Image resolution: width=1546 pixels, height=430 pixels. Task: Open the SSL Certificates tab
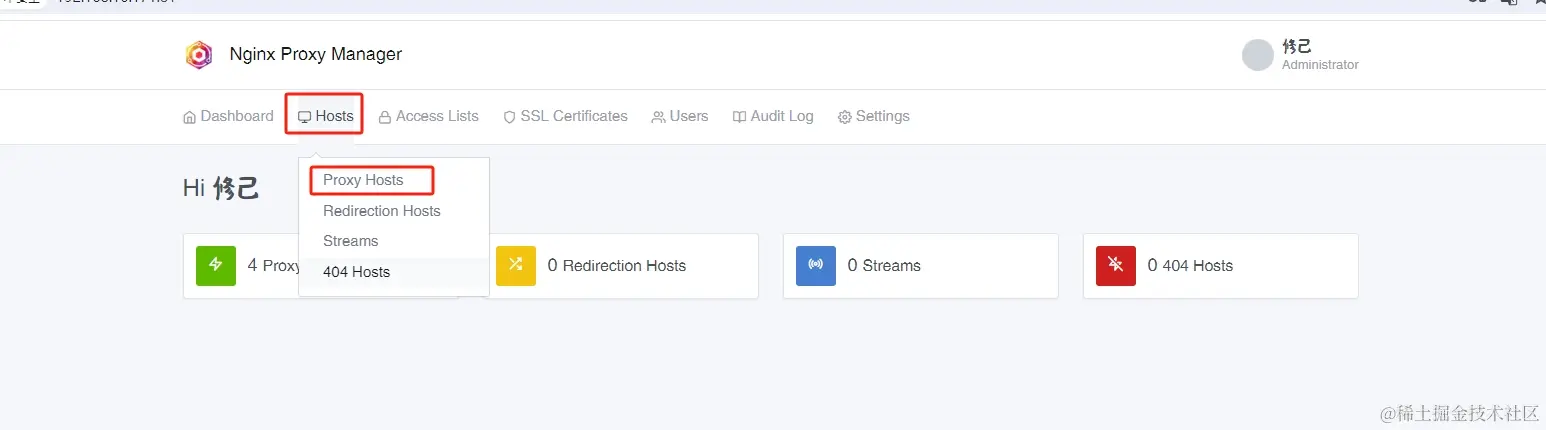(565, 116)
